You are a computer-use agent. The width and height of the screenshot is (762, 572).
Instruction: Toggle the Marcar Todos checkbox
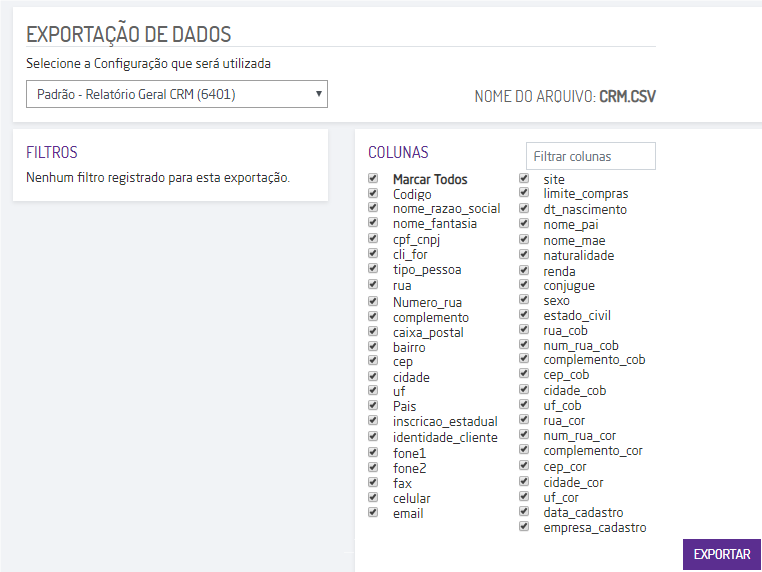[x=373, y=178]
